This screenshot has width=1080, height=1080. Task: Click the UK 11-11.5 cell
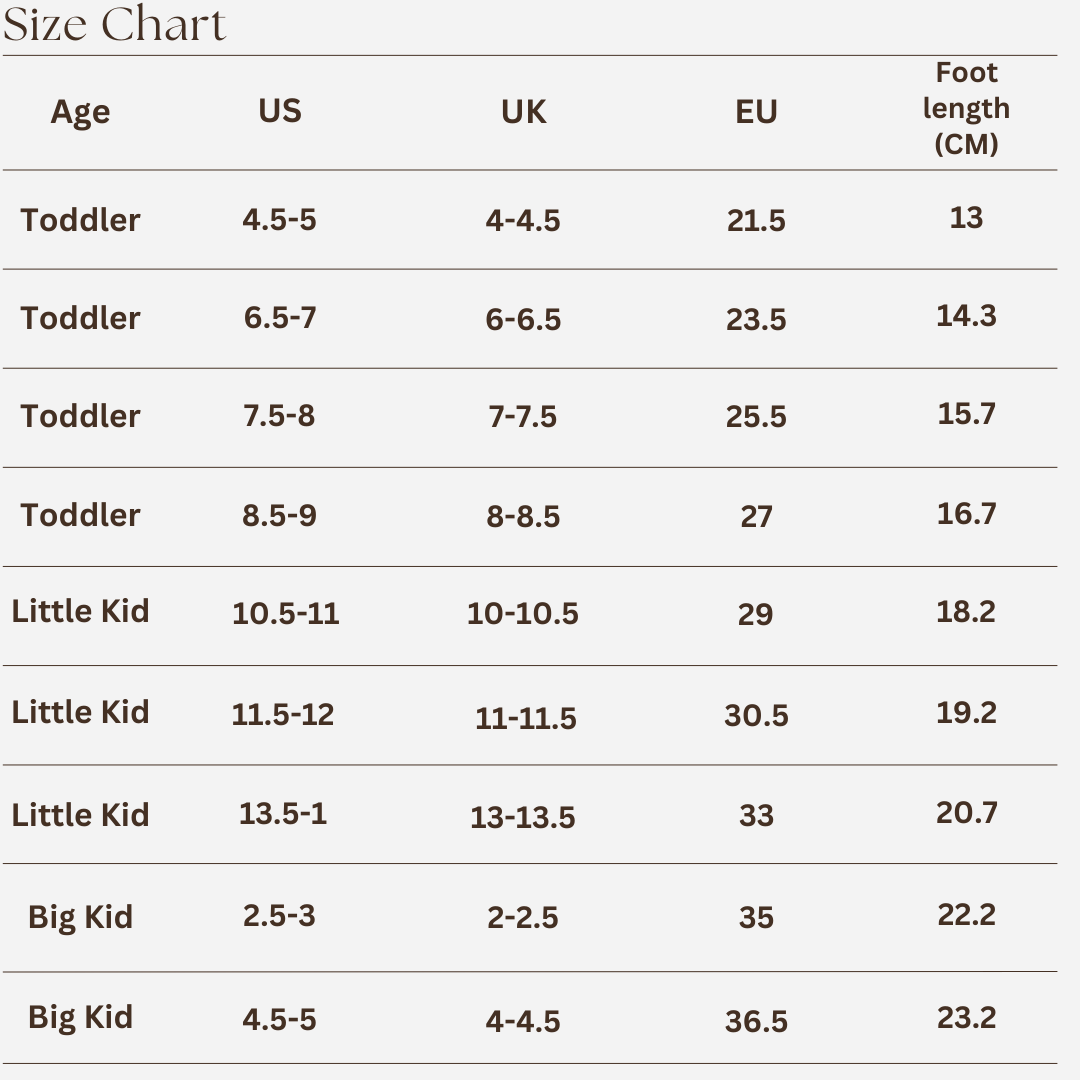(x=526, y=718)
